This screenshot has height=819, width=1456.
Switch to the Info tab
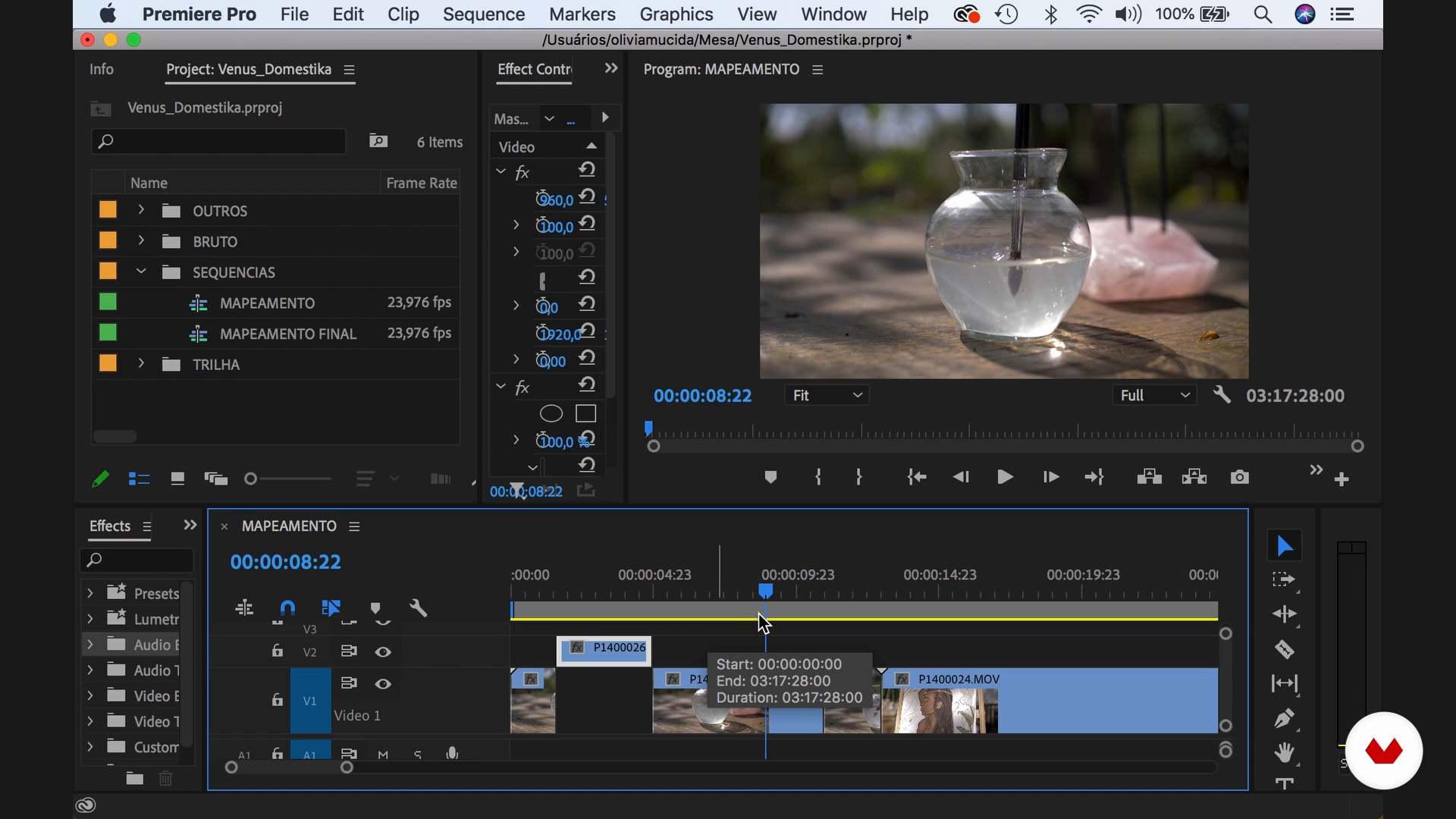[x=102, y=69]
